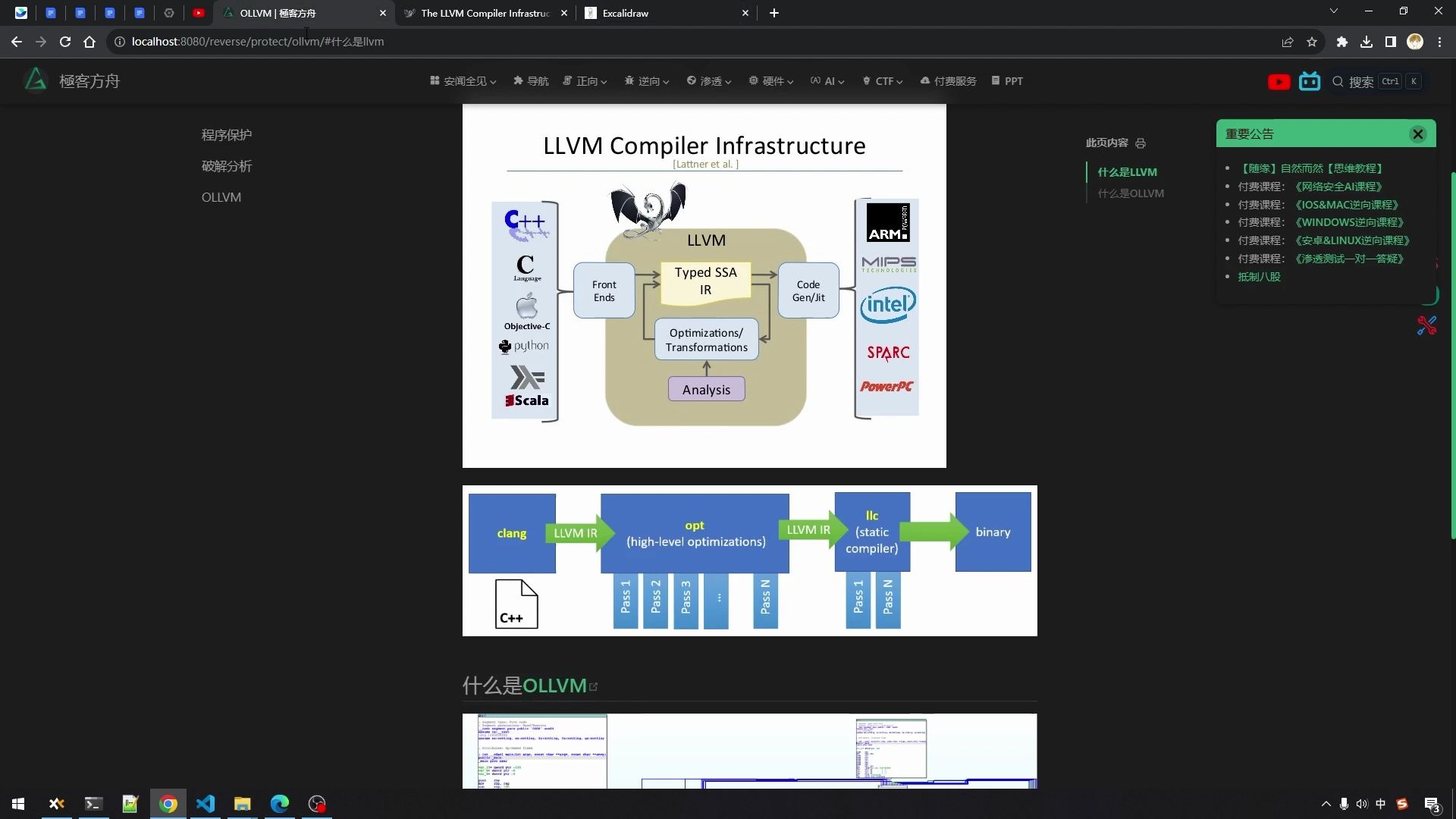This screenshot has width=1456, height=819.
Task: Open 《安卓&LINUX逆向课程》 link
Action: pos(1352,240)
